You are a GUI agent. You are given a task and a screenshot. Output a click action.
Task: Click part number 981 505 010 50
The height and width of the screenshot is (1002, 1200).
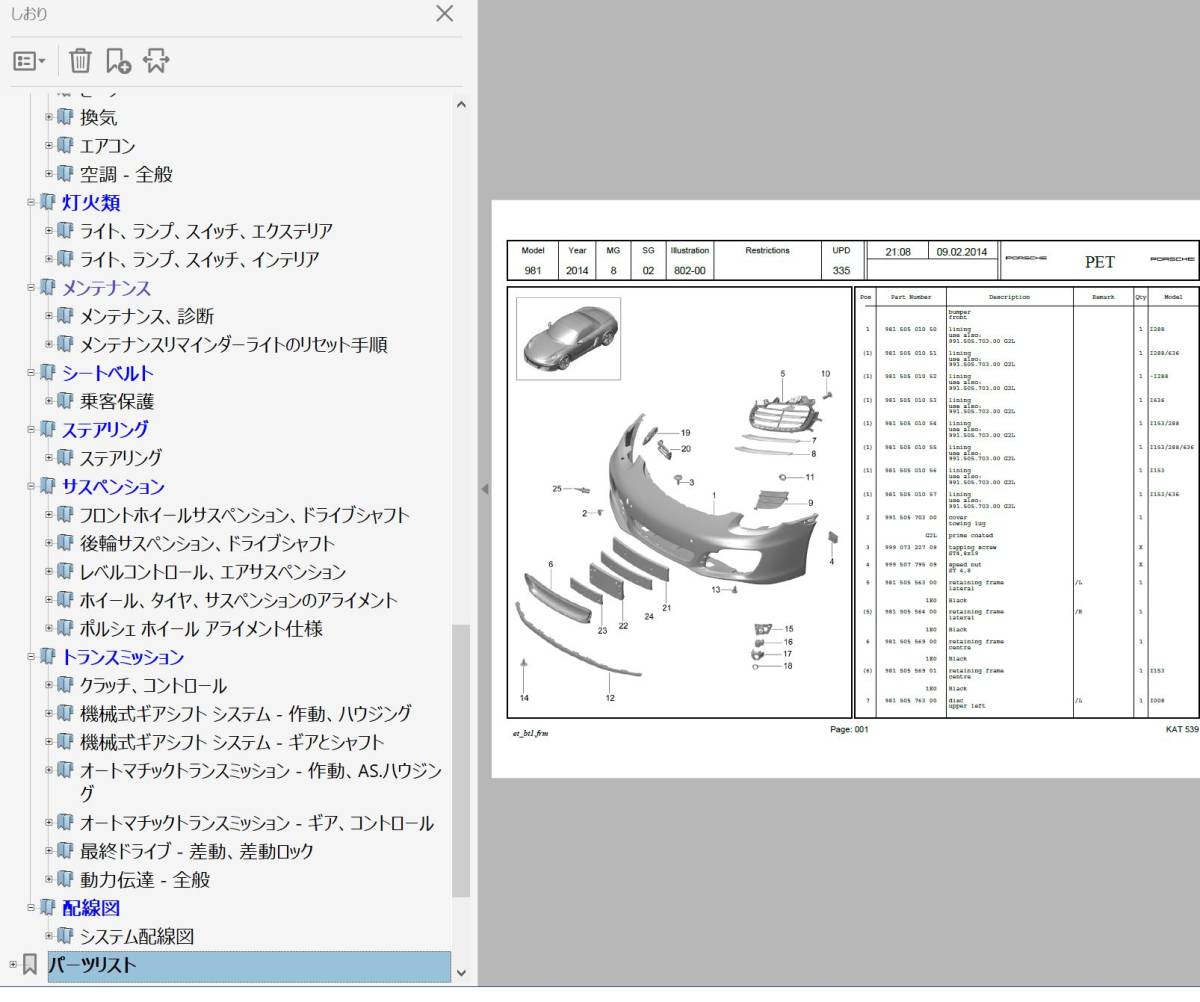[x=911, y=329]
